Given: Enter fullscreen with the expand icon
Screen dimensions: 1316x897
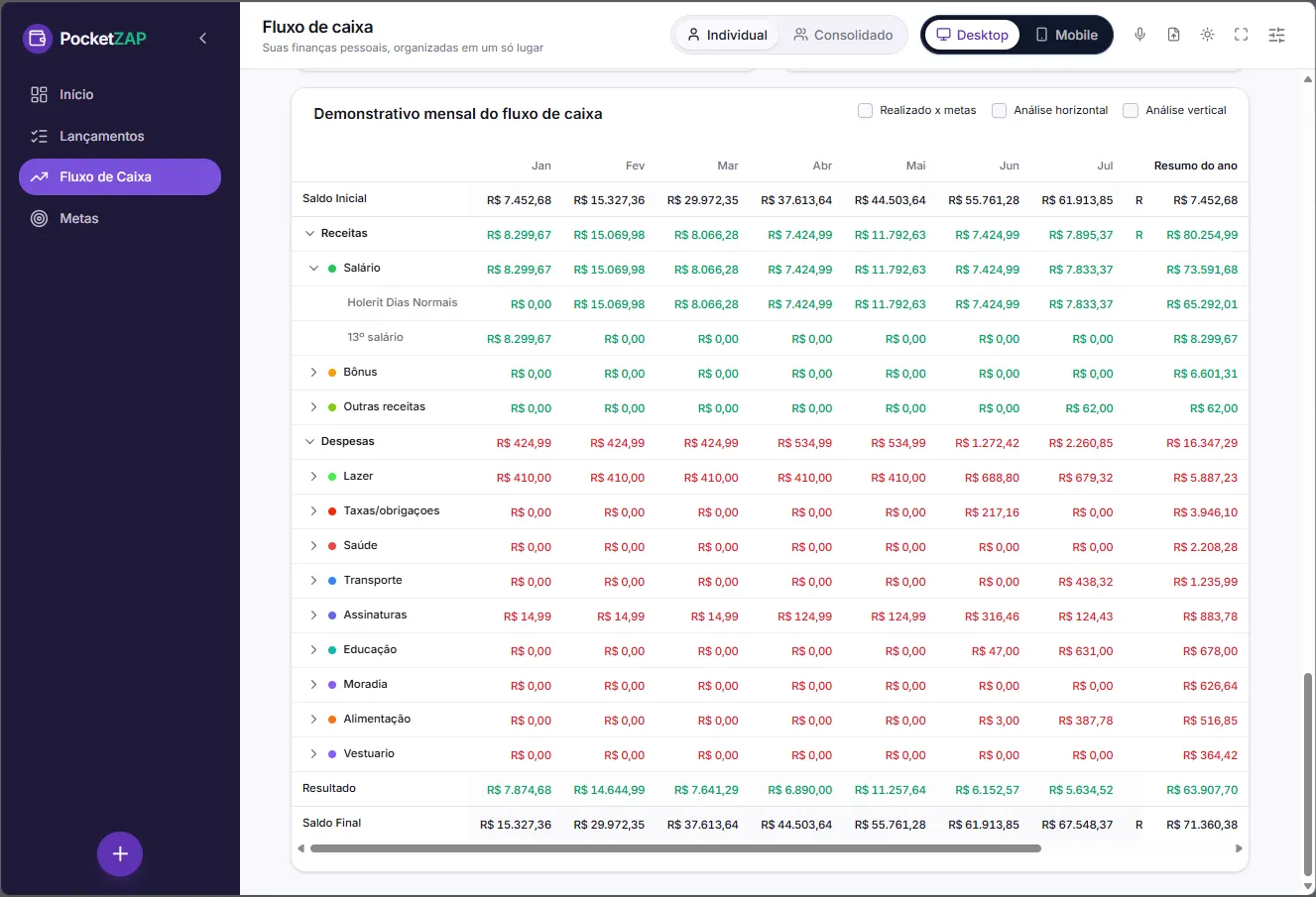Looking at the screenshot, I should (x=1241, y=35).
